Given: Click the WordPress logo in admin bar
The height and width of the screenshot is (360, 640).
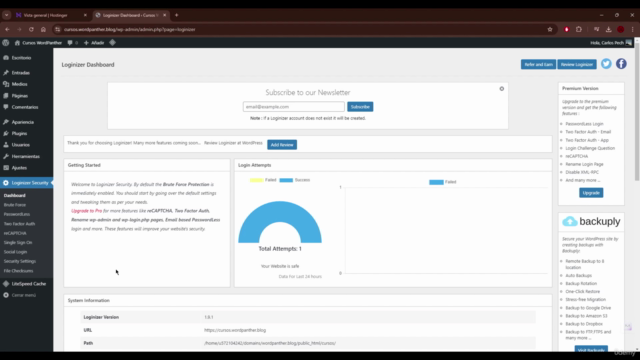Looking at the screenshot, I should (6, 42).
